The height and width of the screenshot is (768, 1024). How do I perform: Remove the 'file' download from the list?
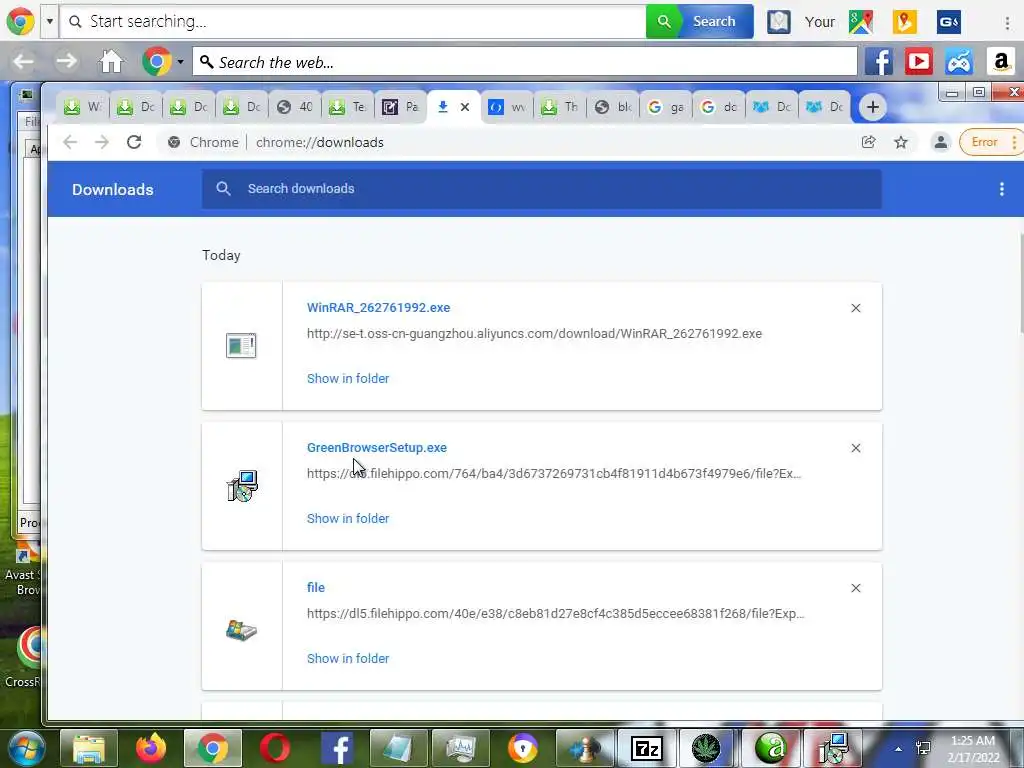tap(856, 588)
